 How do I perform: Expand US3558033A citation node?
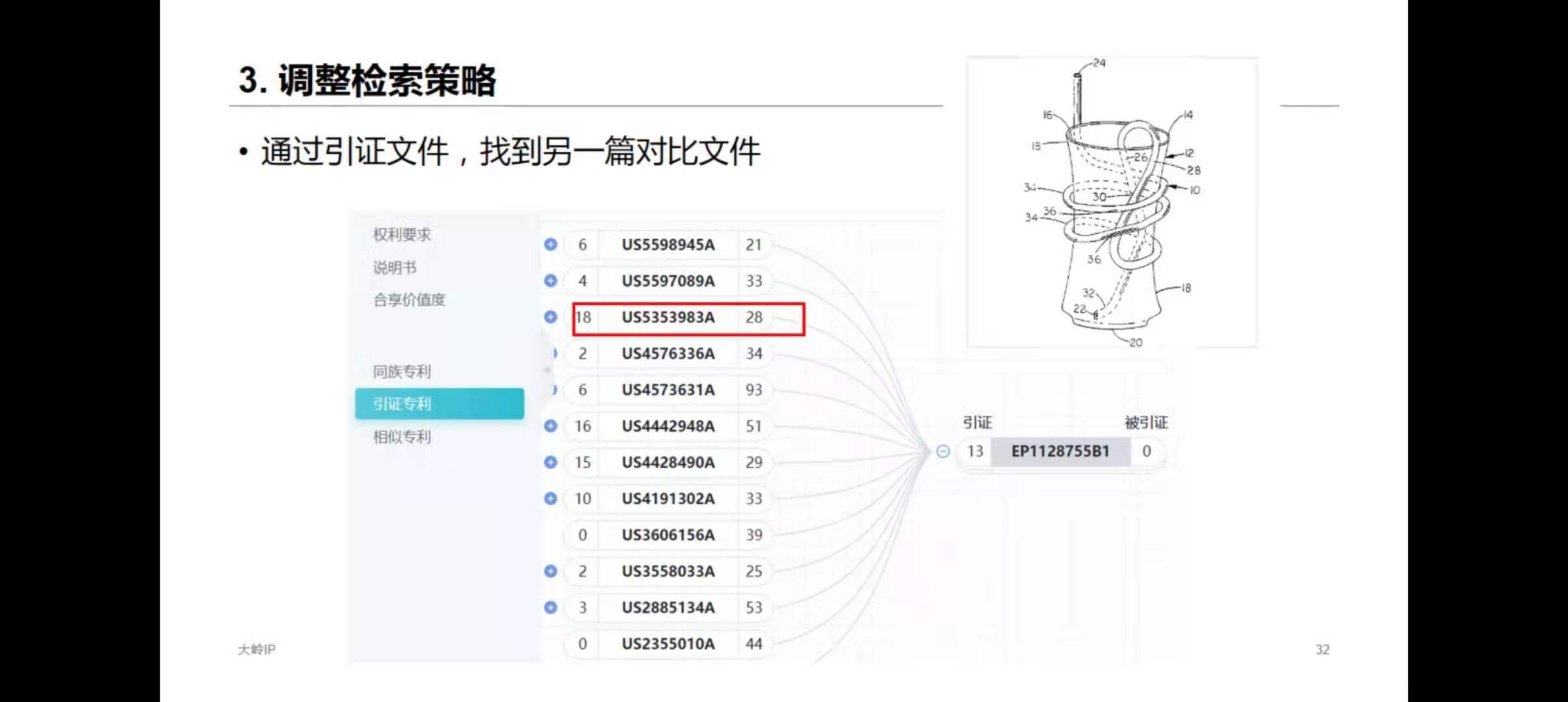(x=551, y=571)
